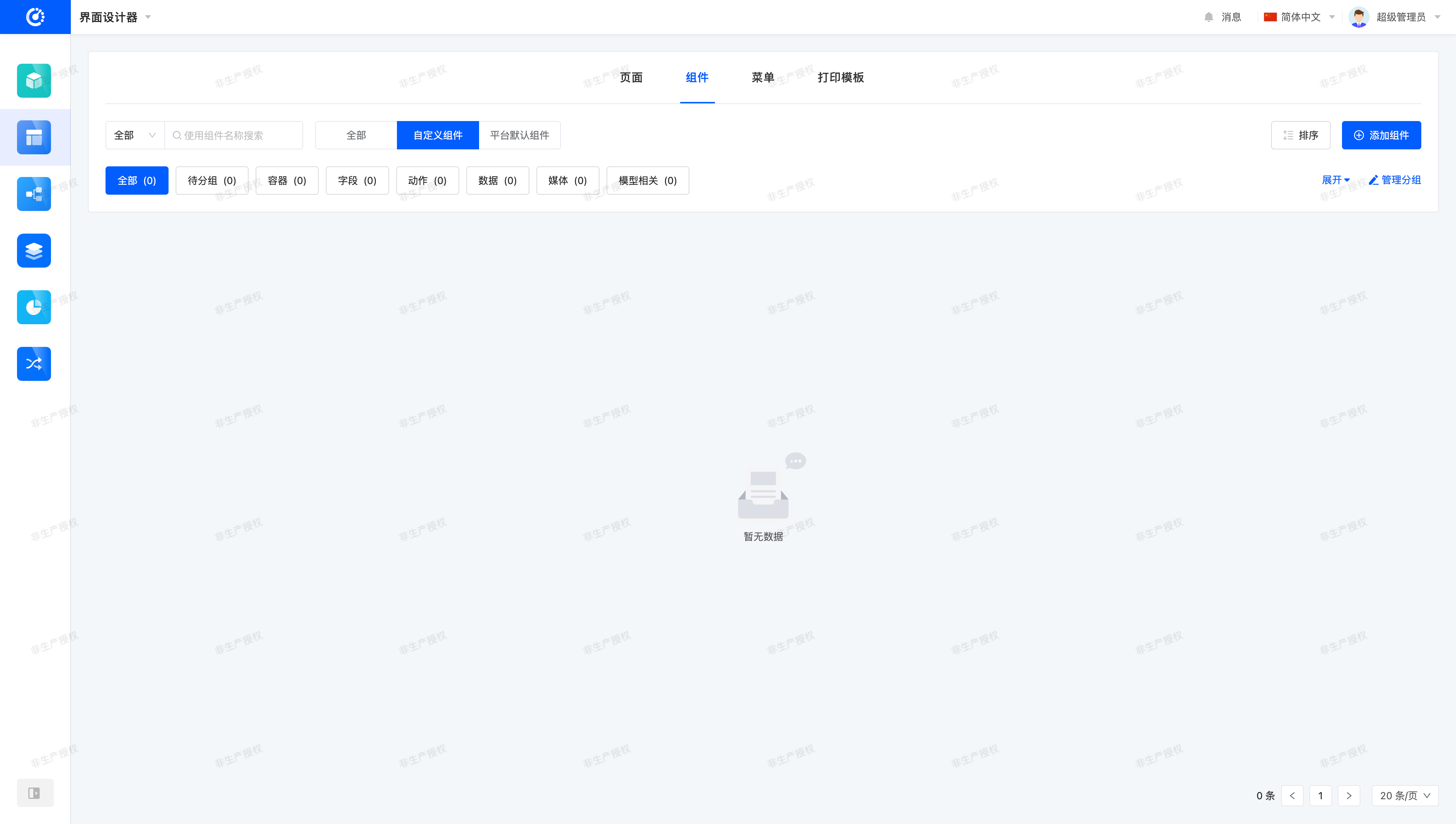The width and height of the screenshot is (1456, 824).
Task: Select the stacked layers sidebar icon
Action: click(34, 251)
